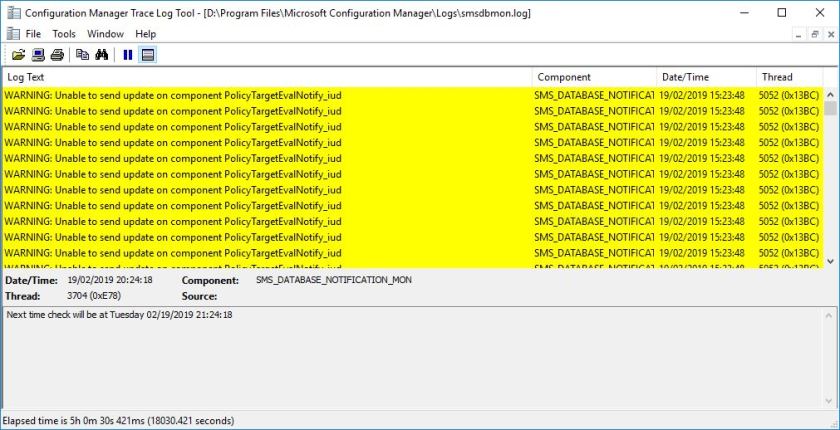
Task: Click the Date/Time column header
Action: tap(705, 77)
